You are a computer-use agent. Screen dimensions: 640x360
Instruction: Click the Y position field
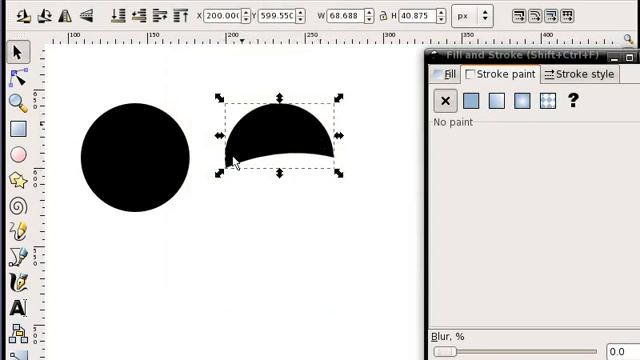tap(277, 16)
